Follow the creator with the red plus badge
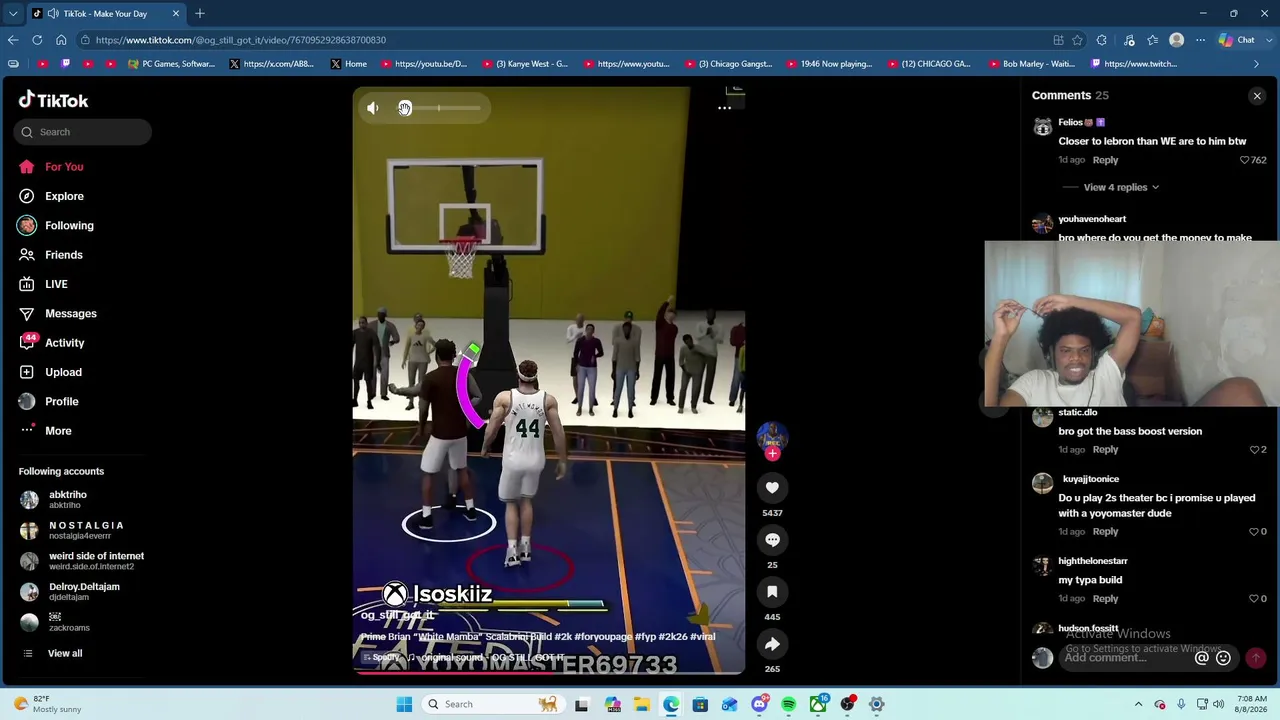1280x720 pixels. tap(772, 454)
